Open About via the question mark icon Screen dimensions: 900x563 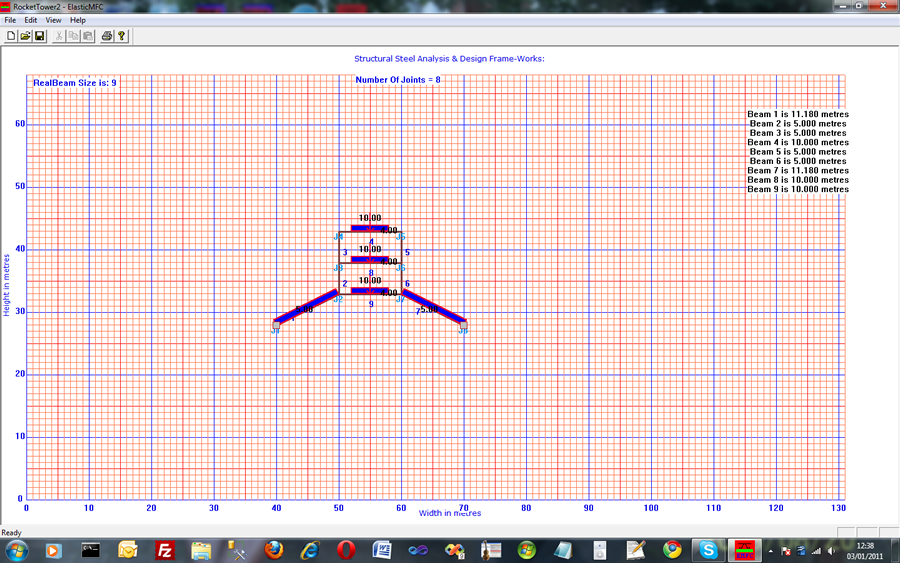(122, 36)
